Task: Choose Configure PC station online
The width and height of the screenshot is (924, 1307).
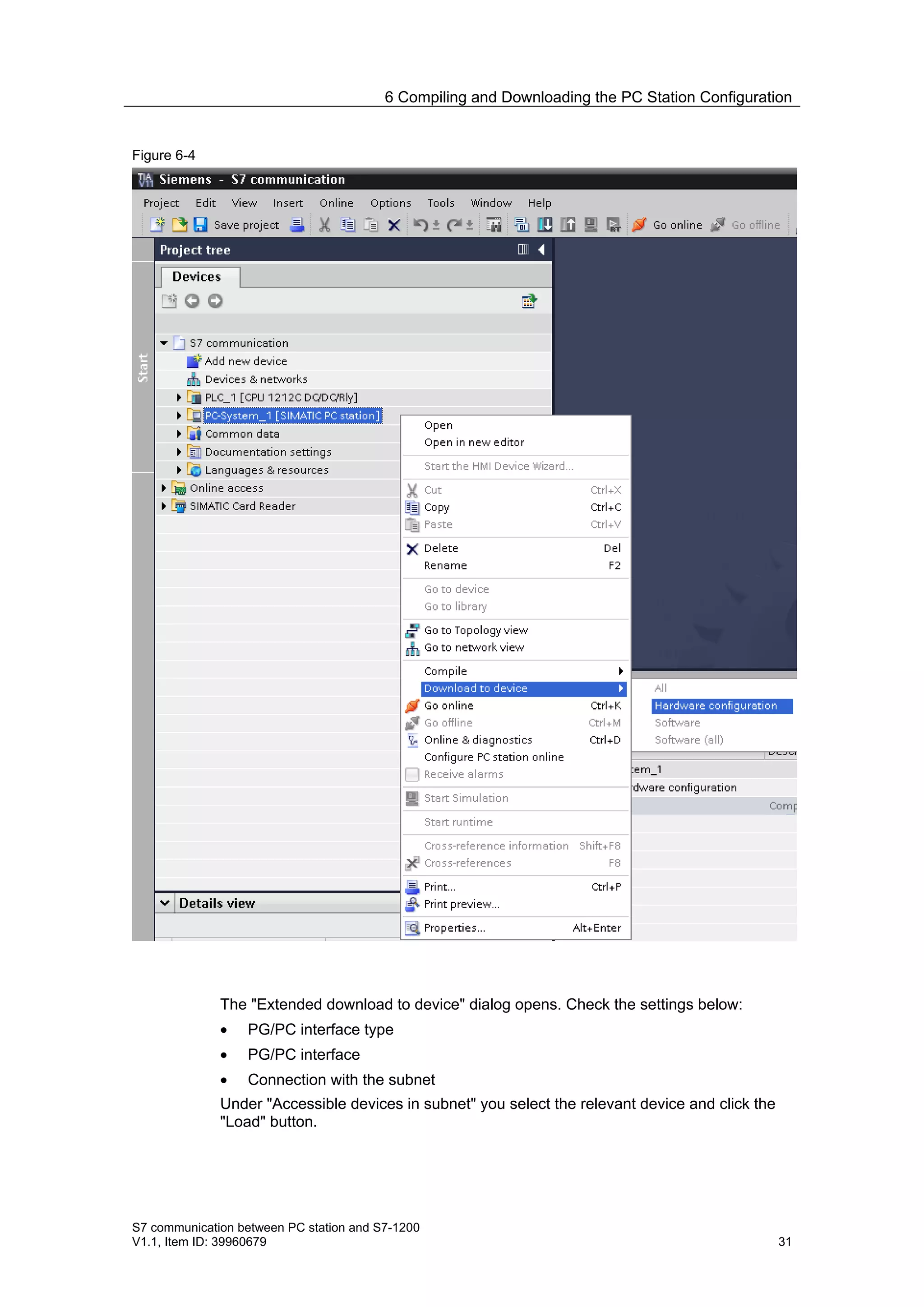Action: tap(494, 757)
